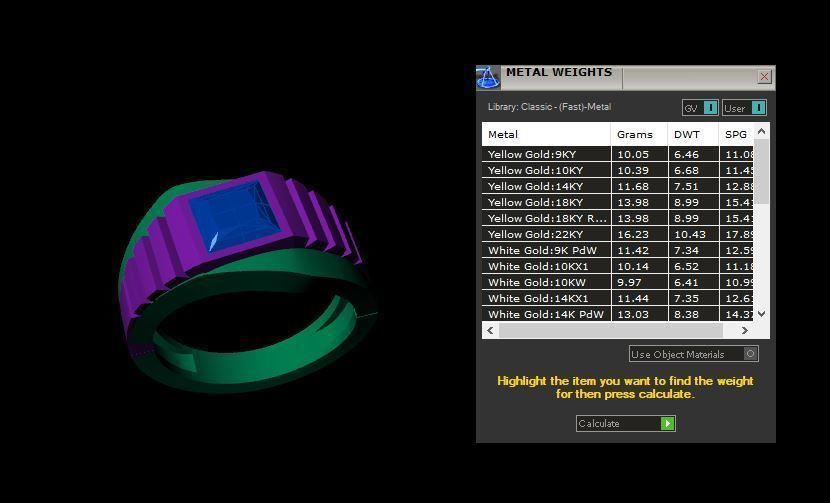Click the vertical scrollbar thumb
The height and width of the screenshot is (503, 830).
761,172
